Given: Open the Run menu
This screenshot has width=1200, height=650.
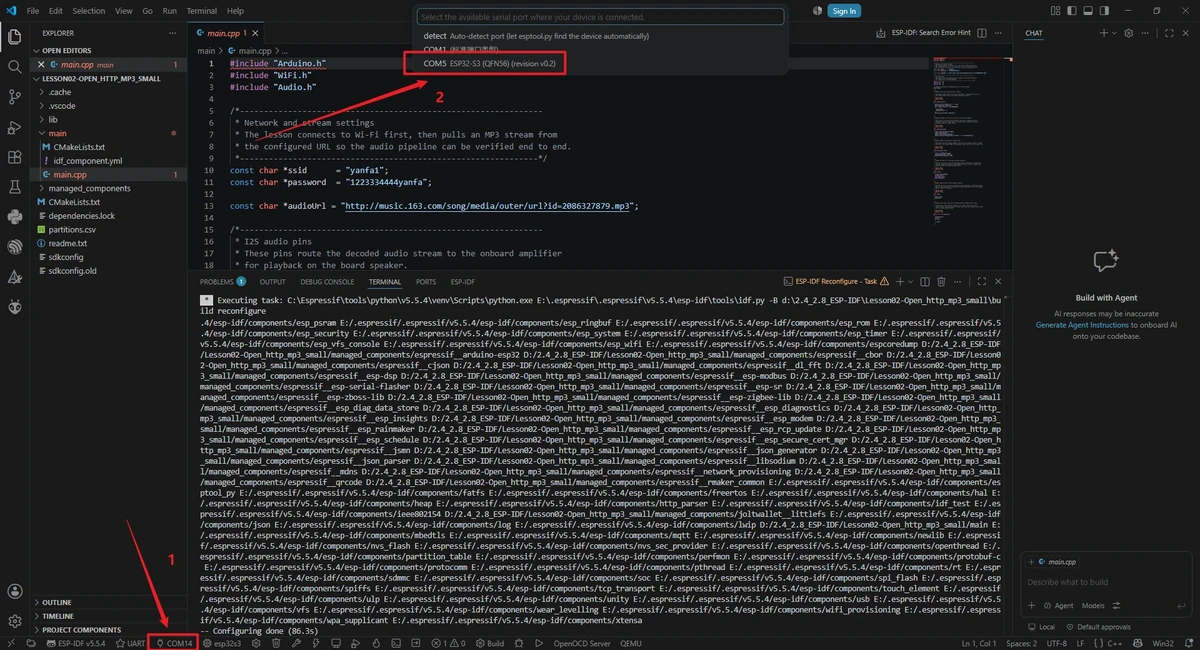Looking at the screenshot, I should [170, 11].
